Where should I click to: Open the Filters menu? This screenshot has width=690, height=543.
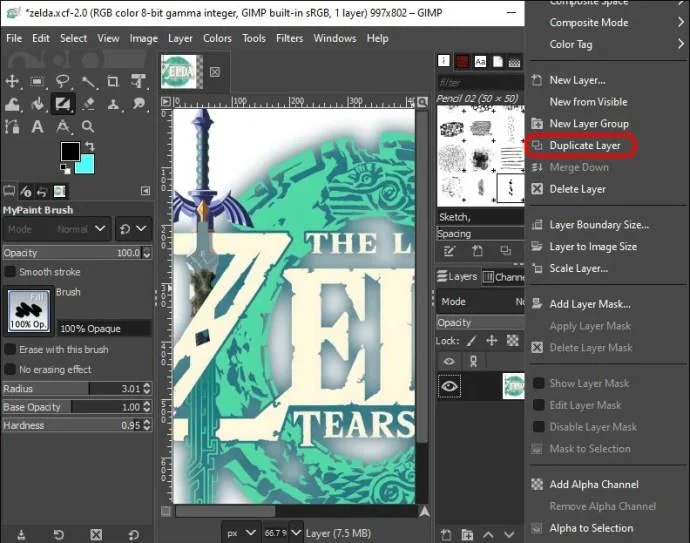[289, 38]
